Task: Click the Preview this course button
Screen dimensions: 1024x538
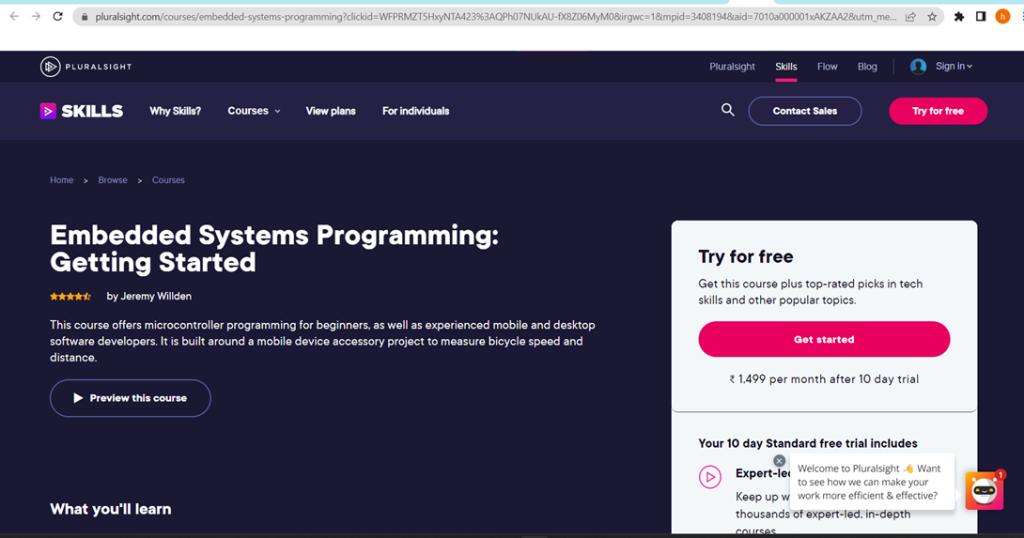Action: (x=131, y=398)
